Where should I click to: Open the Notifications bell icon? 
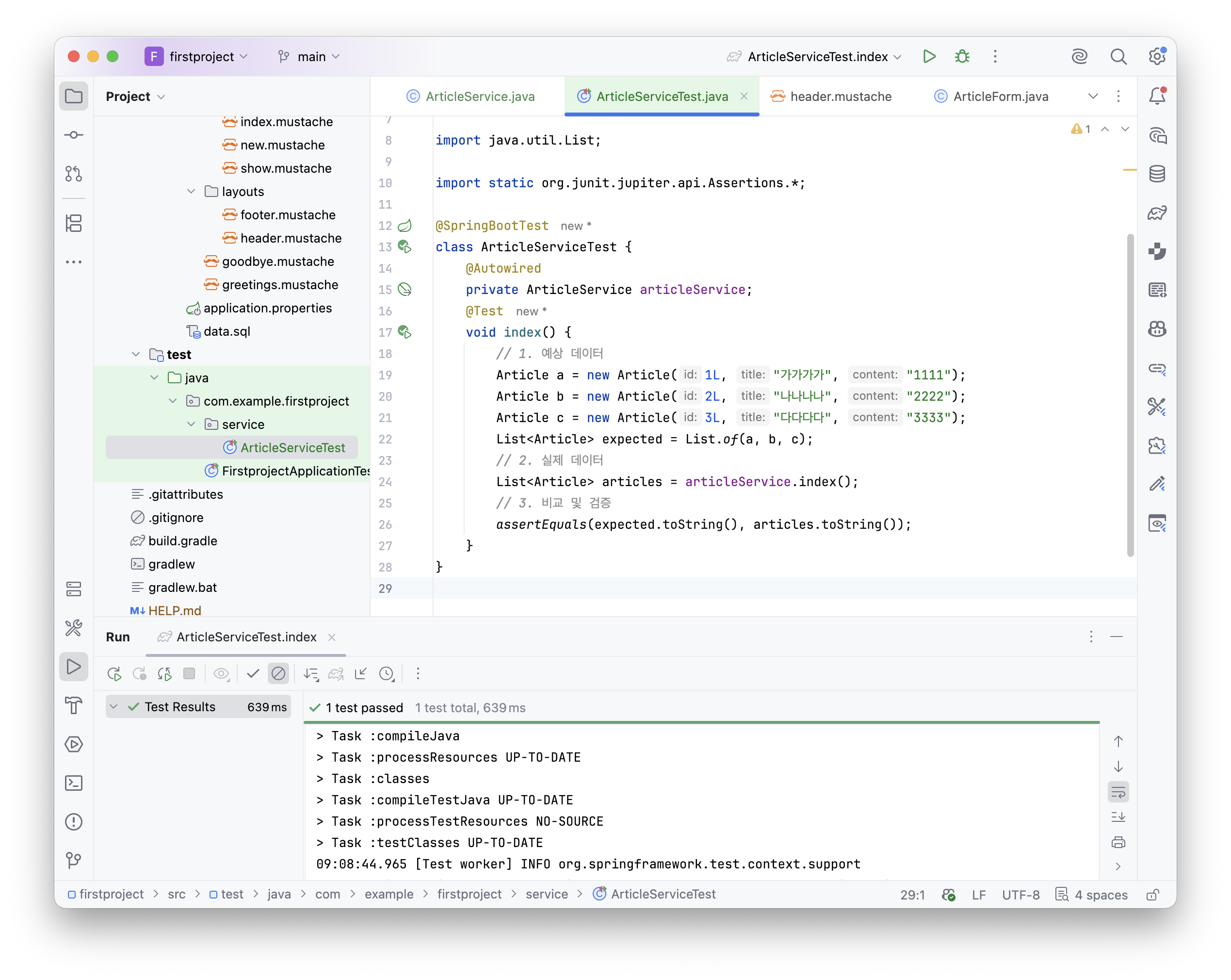pos(1157,96)
